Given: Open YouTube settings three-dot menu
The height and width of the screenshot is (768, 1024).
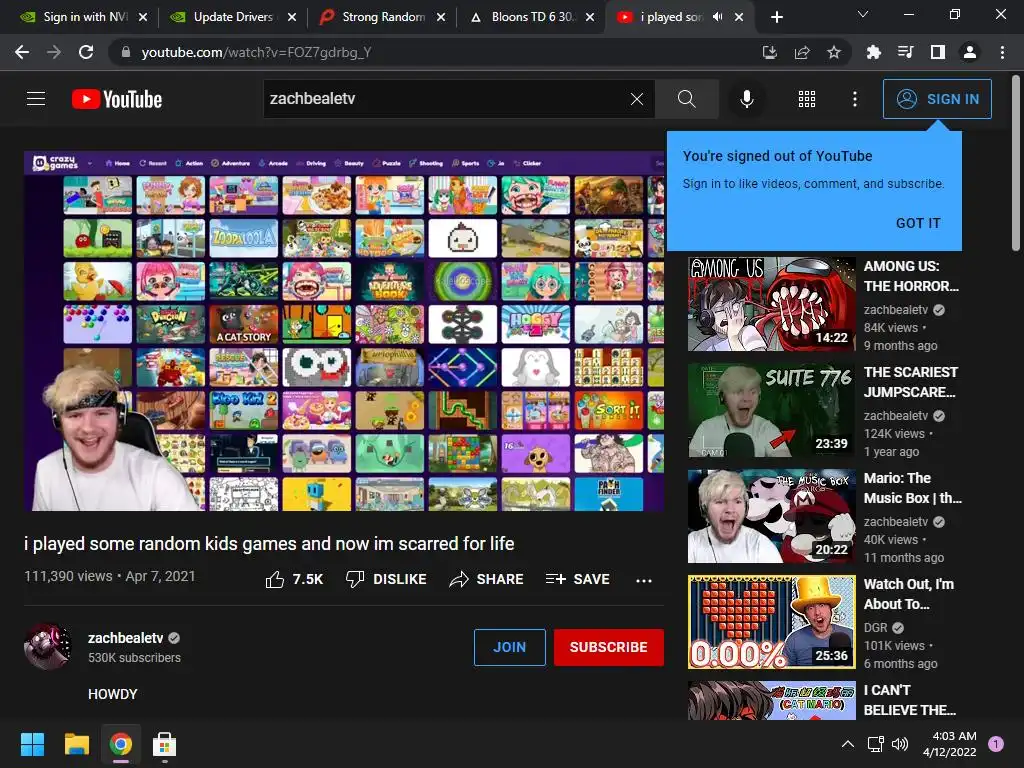Looking at the screenshot, I should tap(855, 99).
